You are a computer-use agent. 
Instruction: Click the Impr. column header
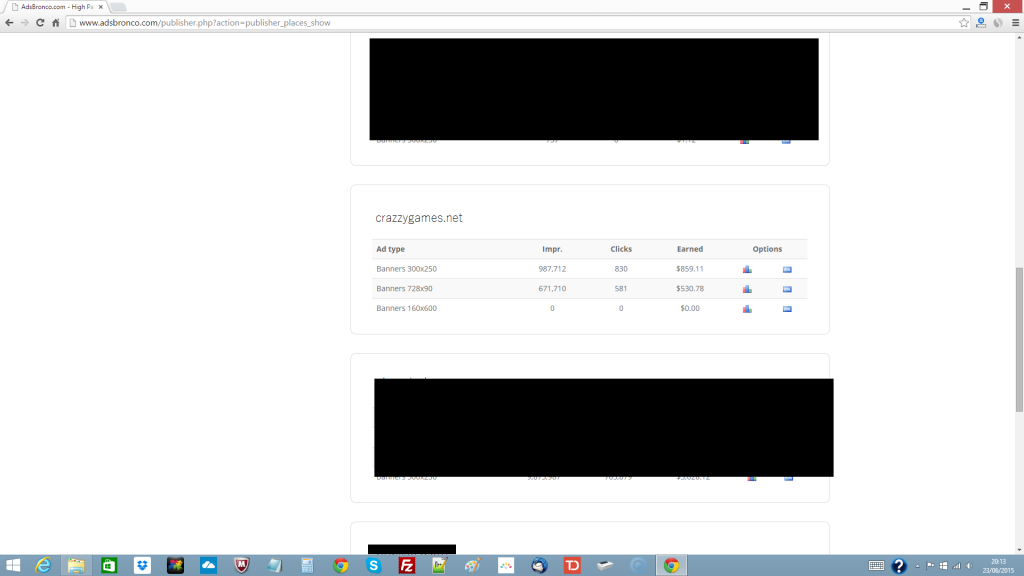click(552, 249)
